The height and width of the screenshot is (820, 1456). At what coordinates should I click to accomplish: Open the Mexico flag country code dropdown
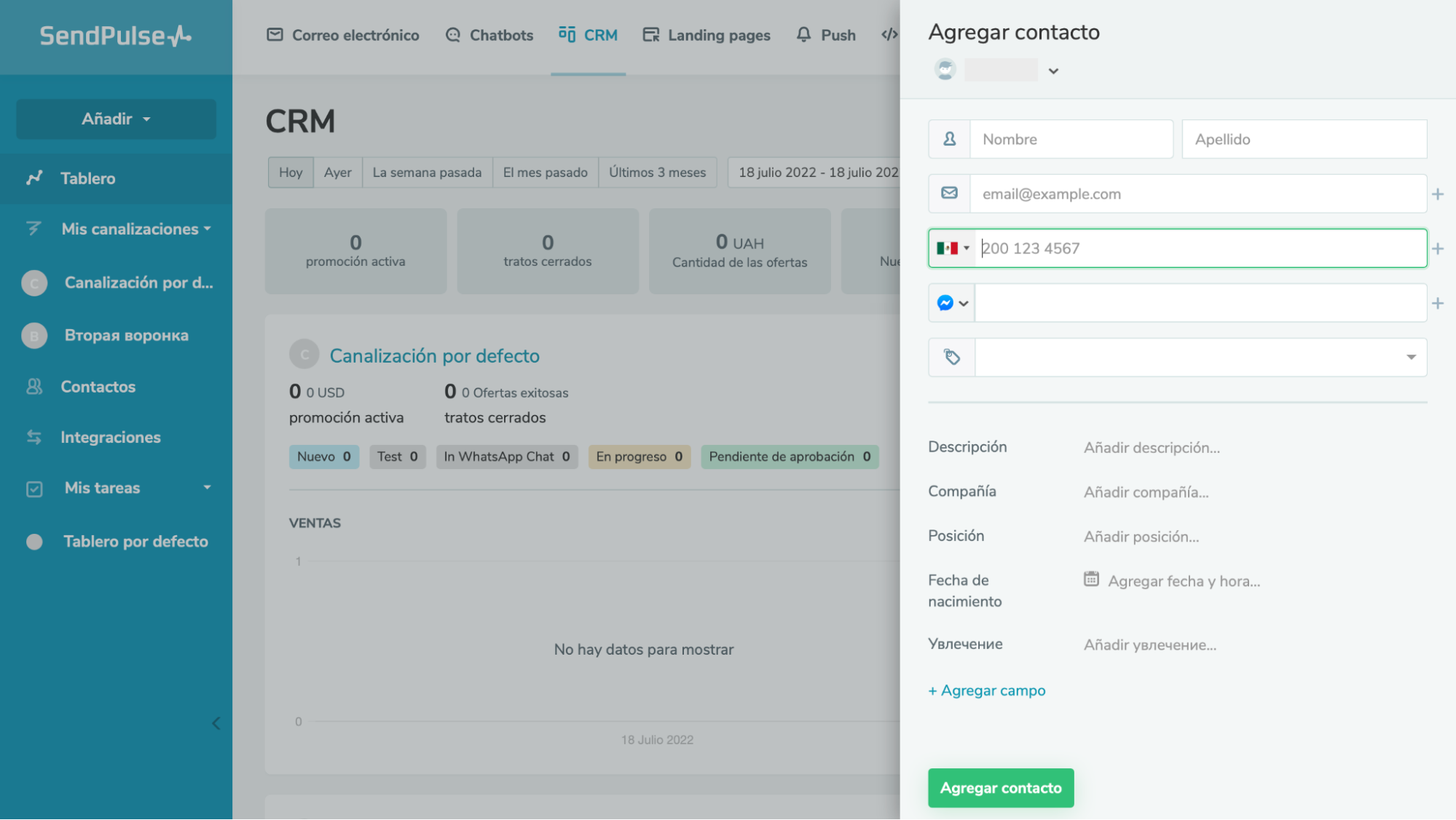[953, 248]
